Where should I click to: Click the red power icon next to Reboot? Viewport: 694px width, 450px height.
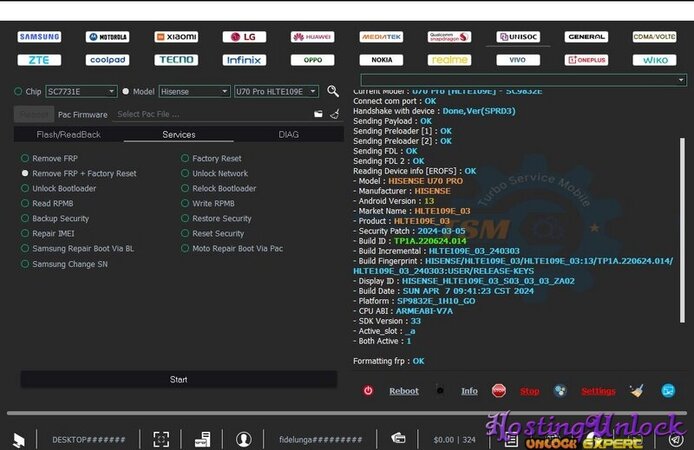pos(368,391)
